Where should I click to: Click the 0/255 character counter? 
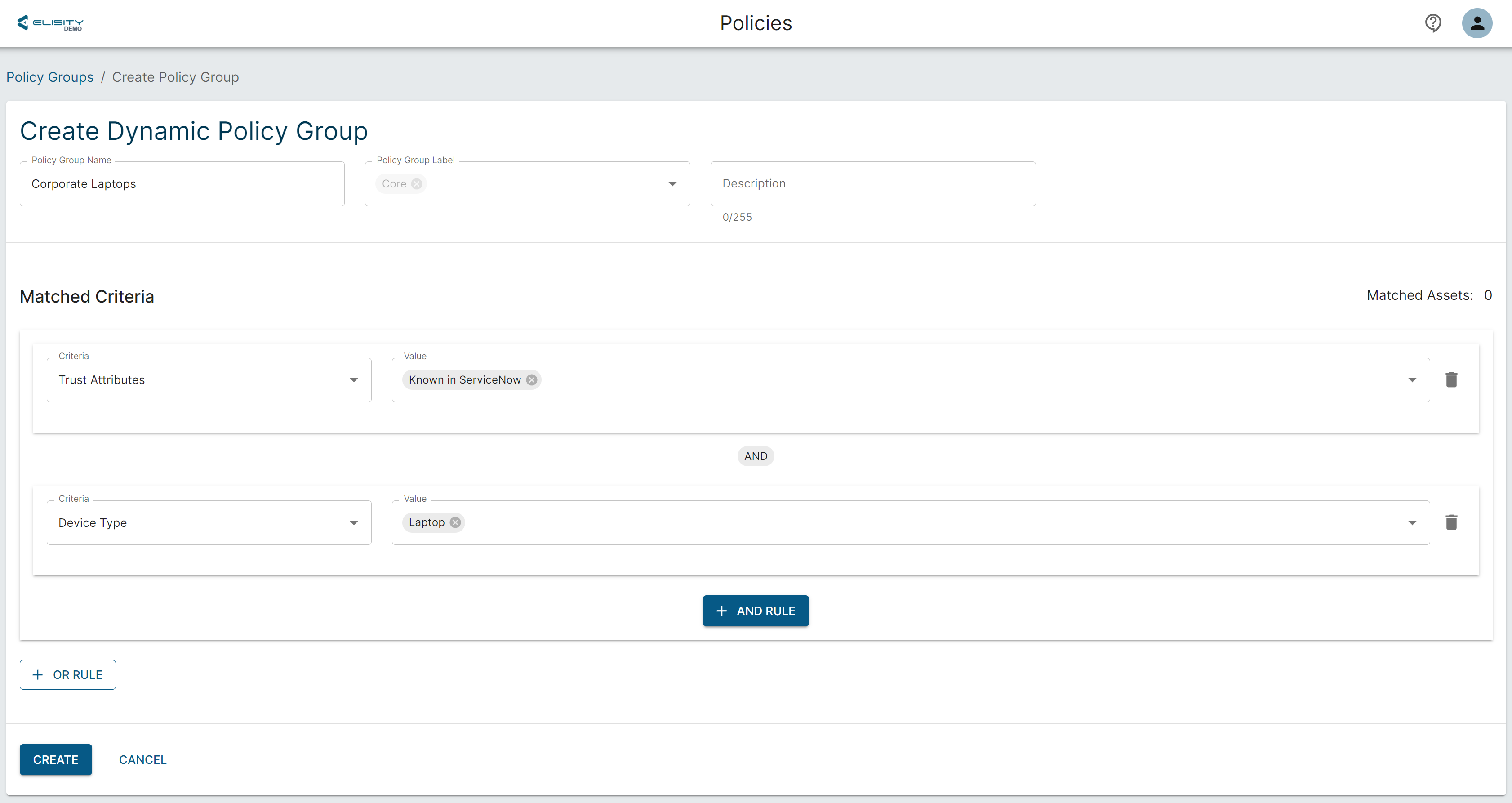pos(737,217)
